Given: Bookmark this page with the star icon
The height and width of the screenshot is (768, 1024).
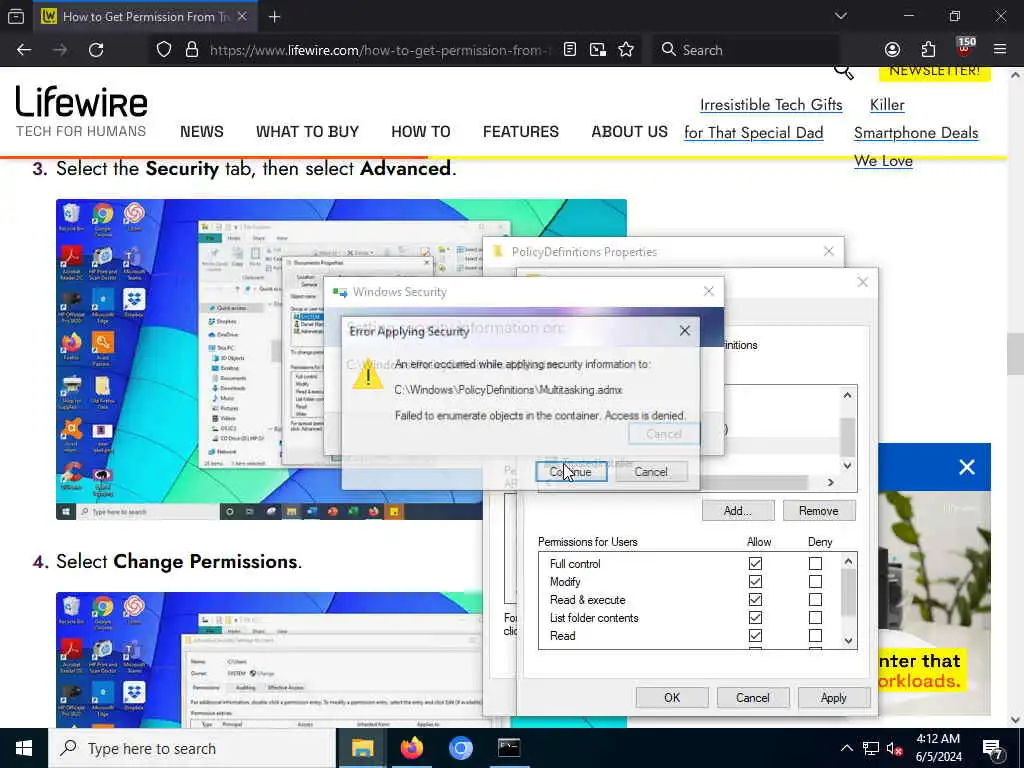Looking at the screenshot, I should 626,50.
